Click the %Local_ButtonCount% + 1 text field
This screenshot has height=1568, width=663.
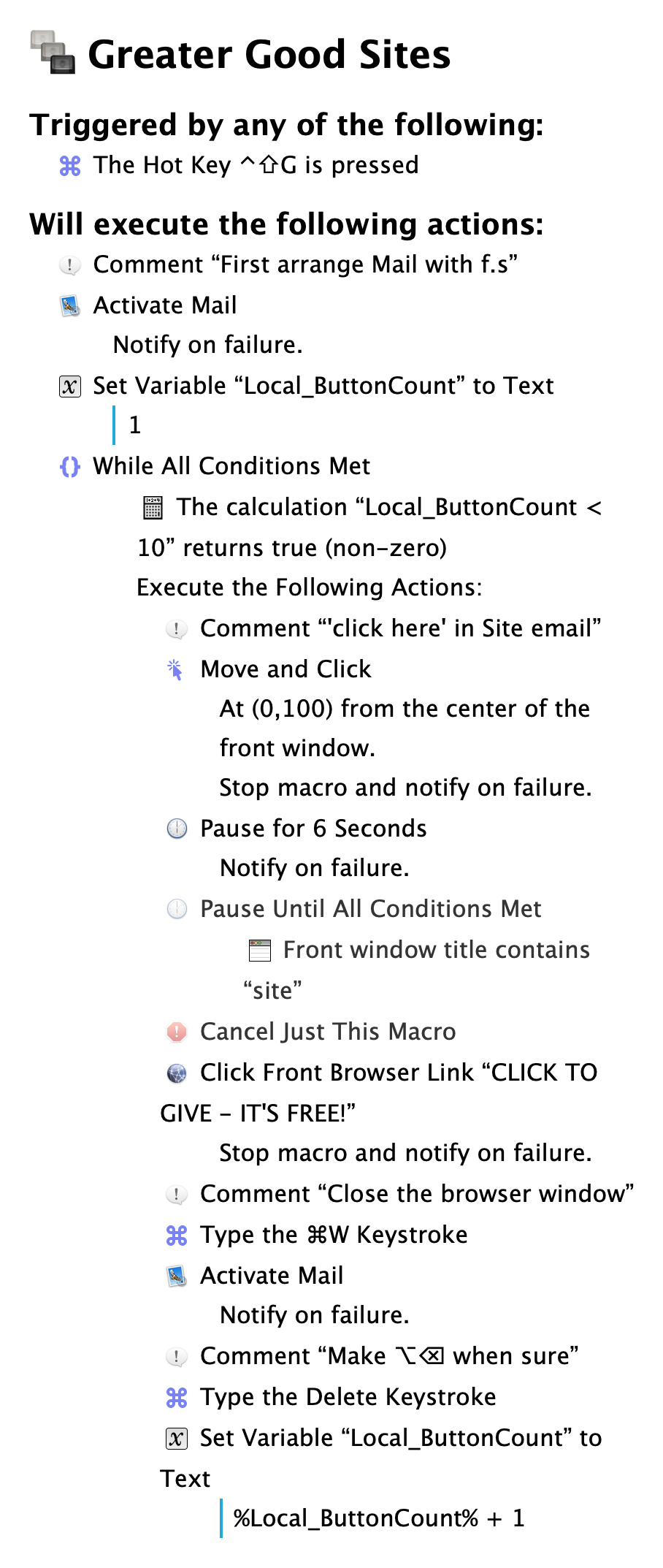pos(379,1518)
